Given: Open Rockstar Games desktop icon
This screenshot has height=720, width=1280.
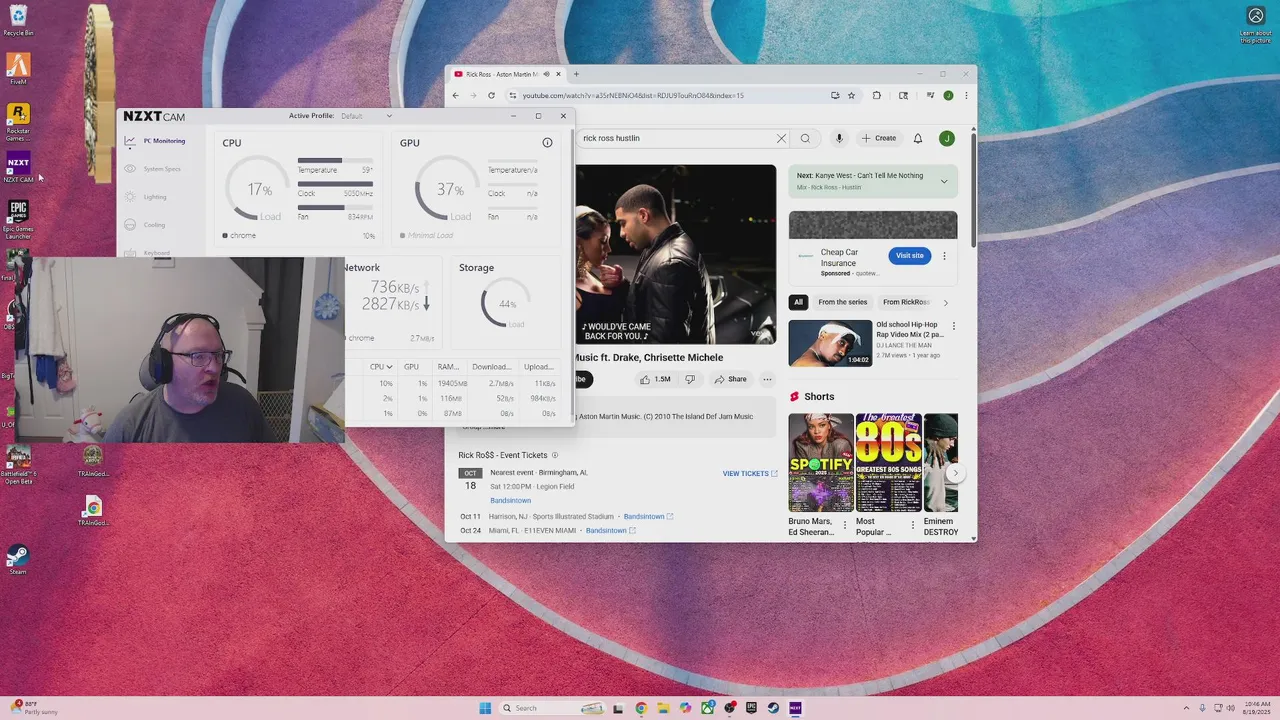Looking at the screenshot, I should [18, 121].
